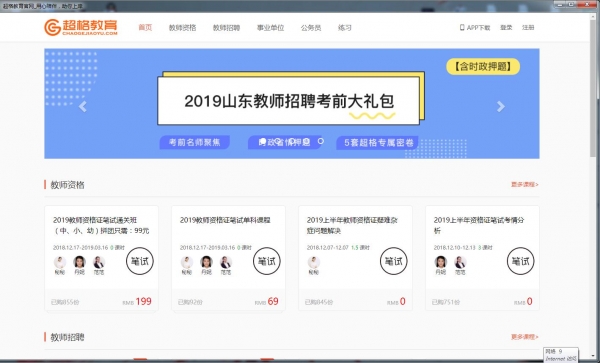
Task: Click the 2018.12.07-12.07 date text
Action: pyautogui.click(x=328, y=248)
